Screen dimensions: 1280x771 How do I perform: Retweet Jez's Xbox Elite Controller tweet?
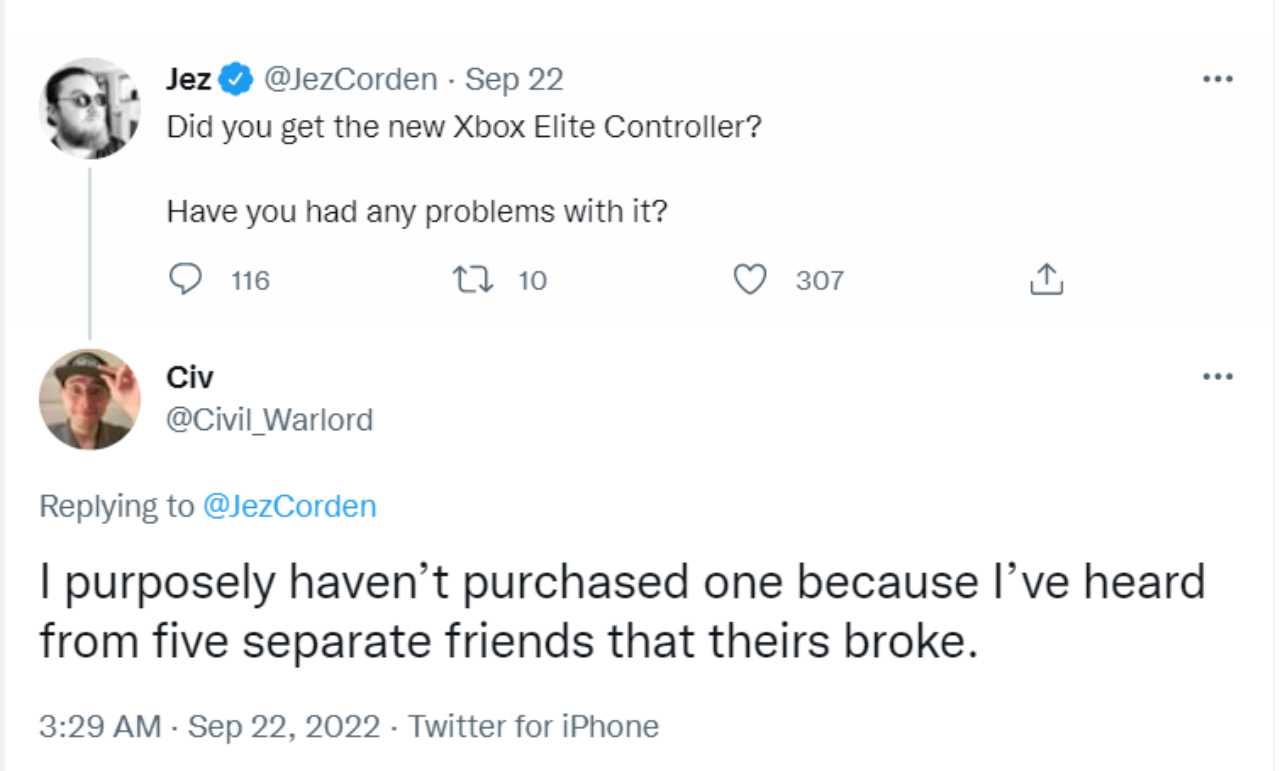pos(468,280)
